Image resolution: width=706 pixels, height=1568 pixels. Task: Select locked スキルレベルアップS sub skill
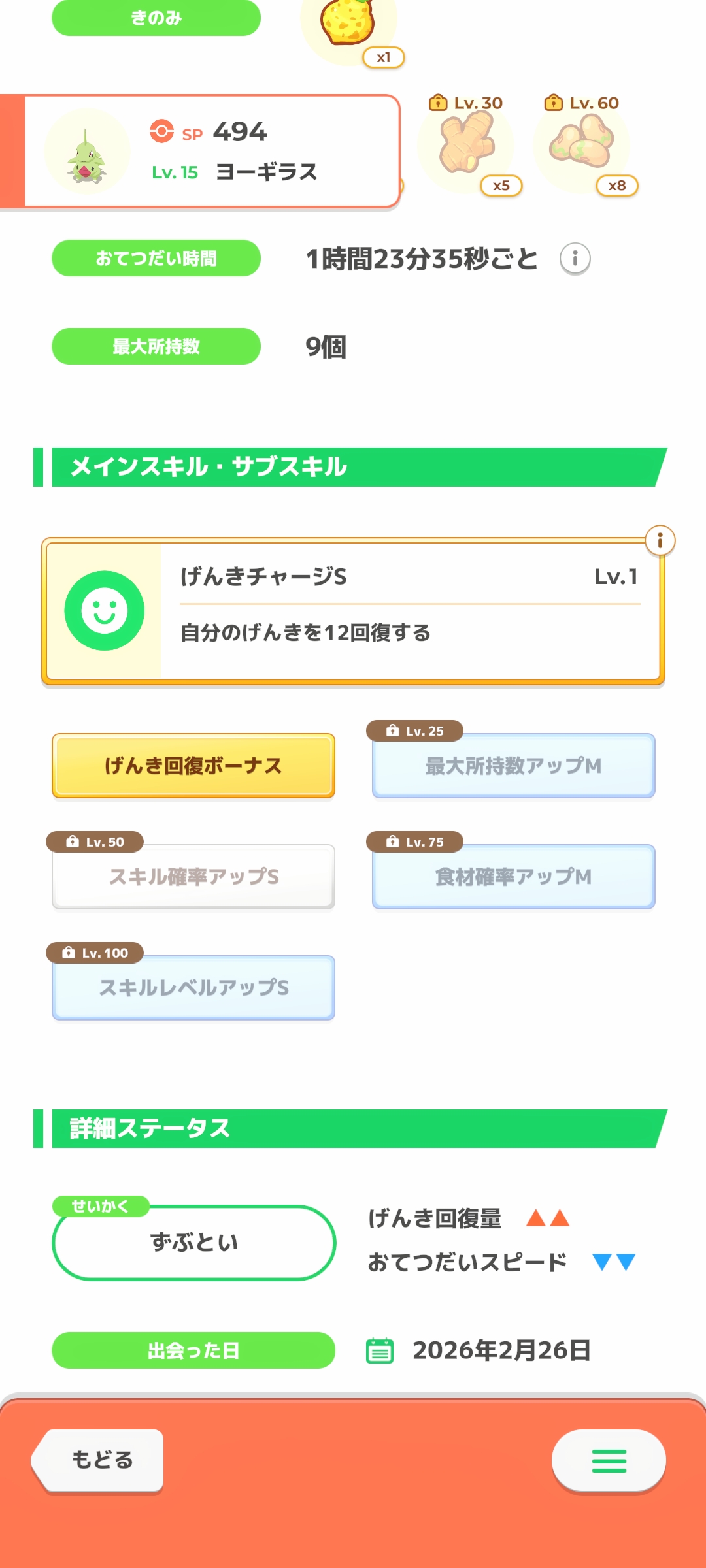tap(193, 988)
